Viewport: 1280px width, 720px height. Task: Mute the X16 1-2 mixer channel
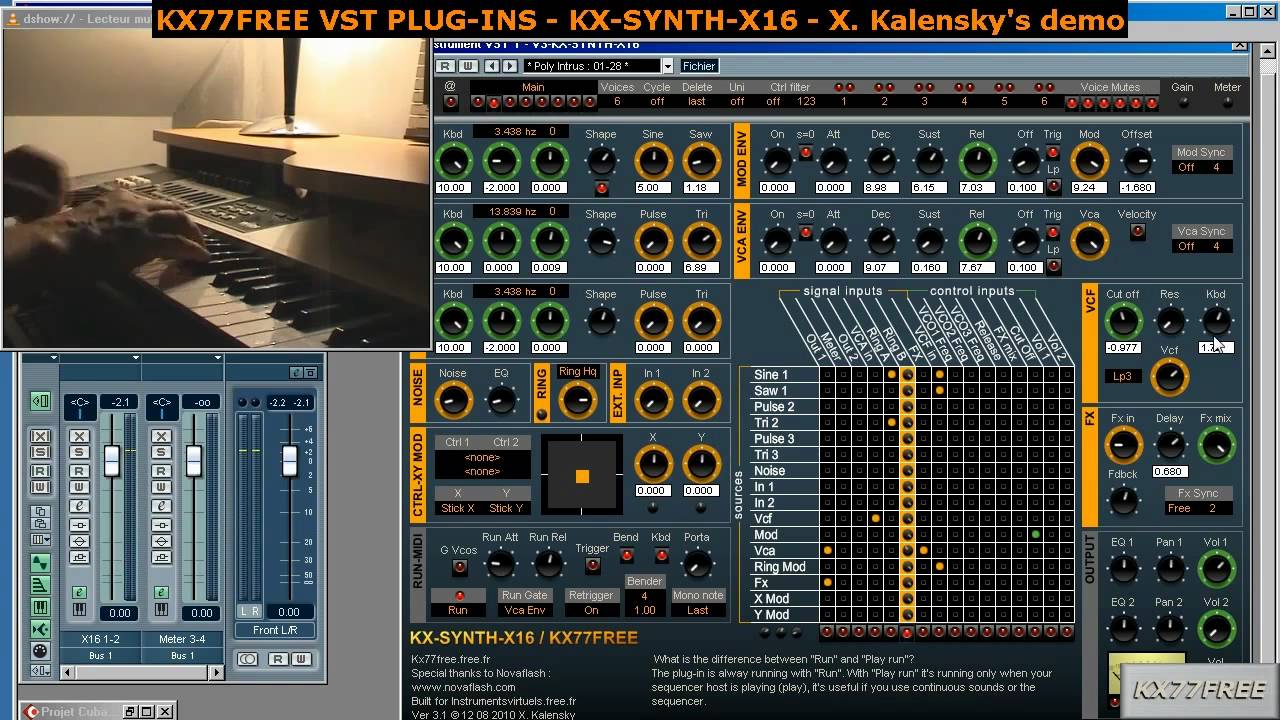pos(80,436)
